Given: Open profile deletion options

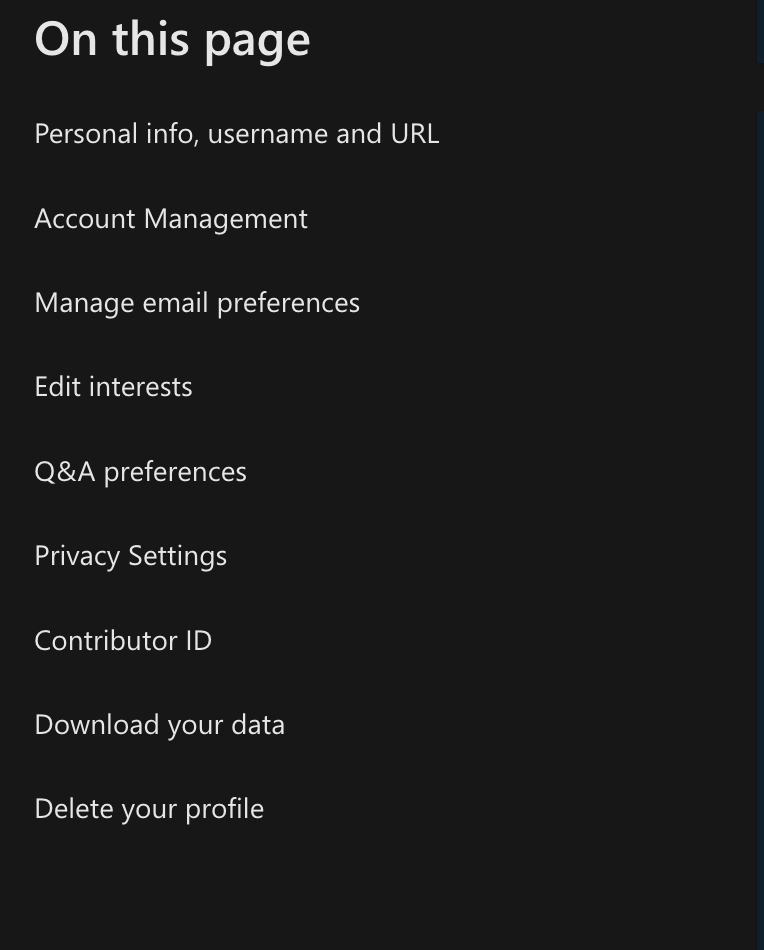Looking at the screenshot, I should click(148, 807).
